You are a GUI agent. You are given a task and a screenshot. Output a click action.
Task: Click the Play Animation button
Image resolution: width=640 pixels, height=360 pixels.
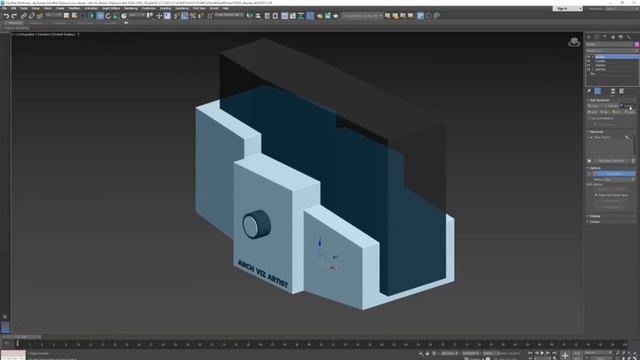(542, 353)
